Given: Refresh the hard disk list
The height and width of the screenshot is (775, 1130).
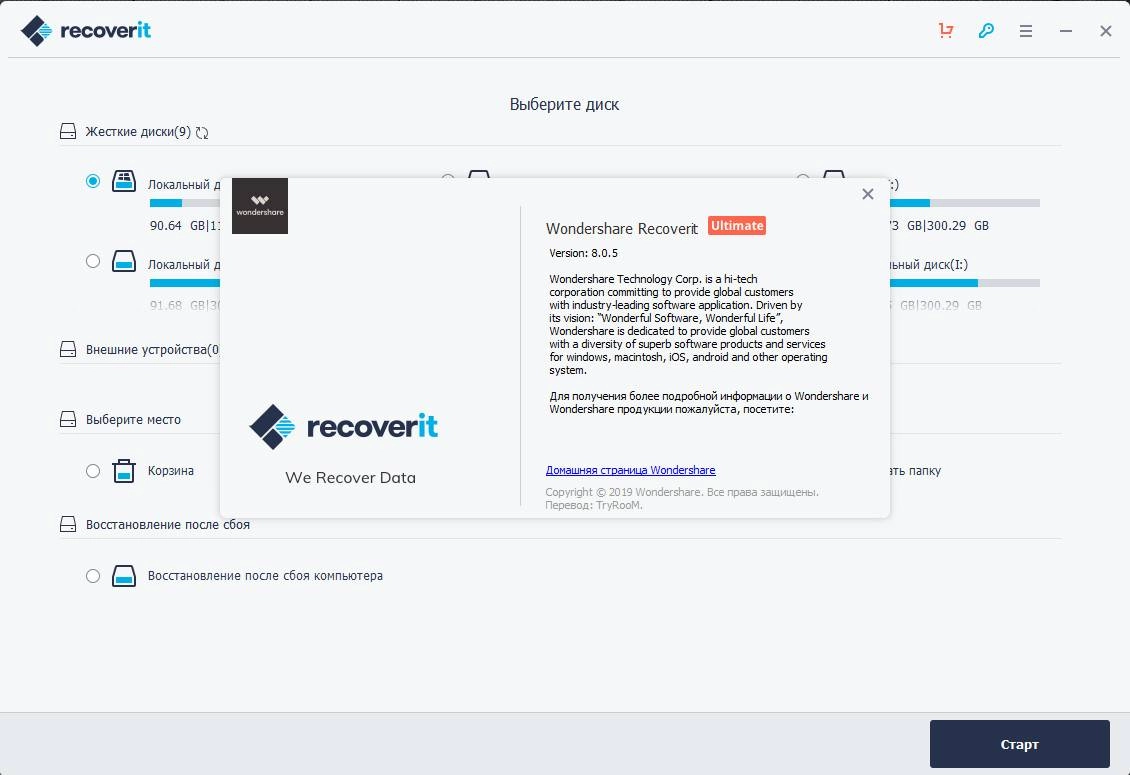Looking at the screenshot, I should [x=202, y=133].
